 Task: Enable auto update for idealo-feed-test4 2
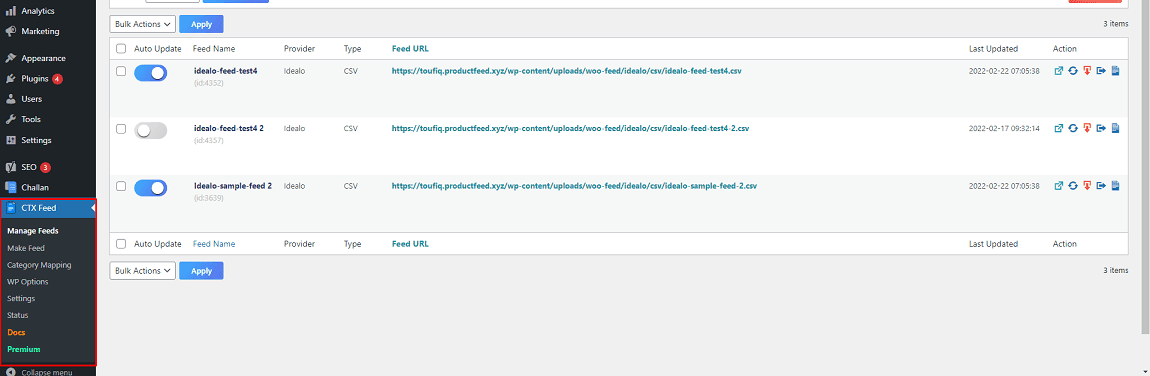click(x=150, y=130)
